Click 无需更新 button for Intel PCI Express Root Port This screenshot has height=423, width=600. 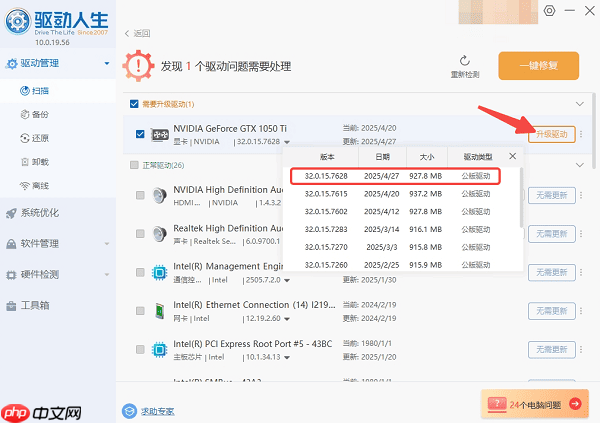click(x=551, y=350)
